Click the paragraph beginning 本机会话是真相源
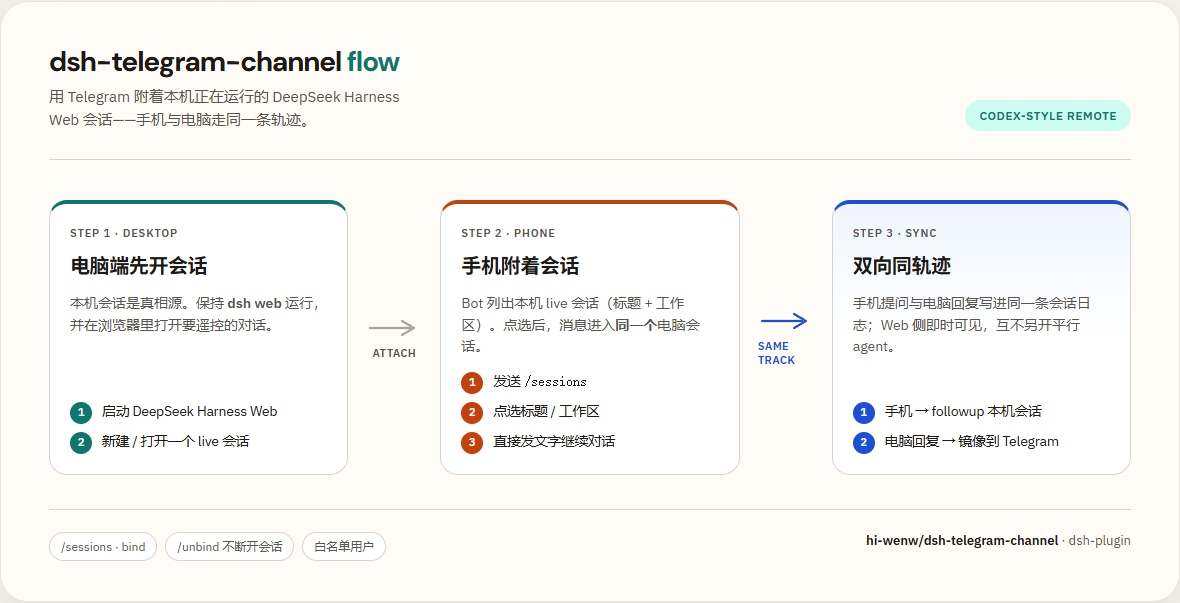 click(196, 314)
